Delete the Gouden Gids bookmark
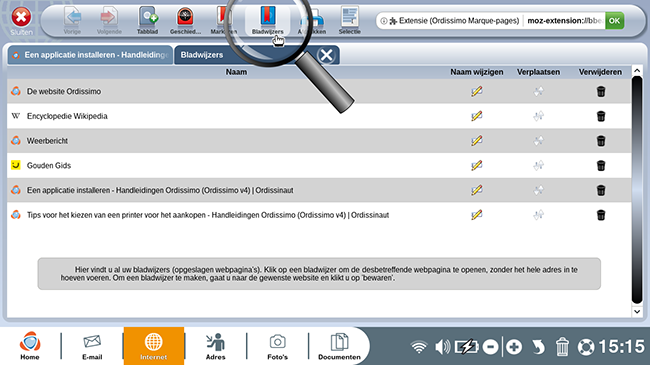This screenshot has width=650, height=365. 601,165
